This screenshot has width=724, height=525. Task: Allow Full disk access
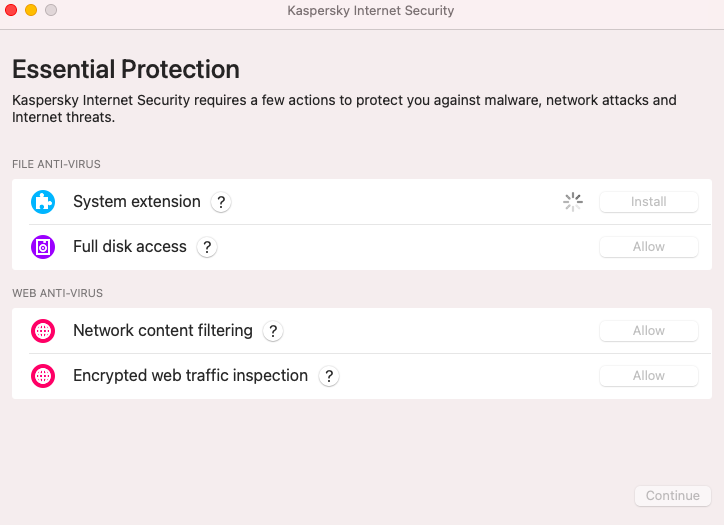coord(648,247)
